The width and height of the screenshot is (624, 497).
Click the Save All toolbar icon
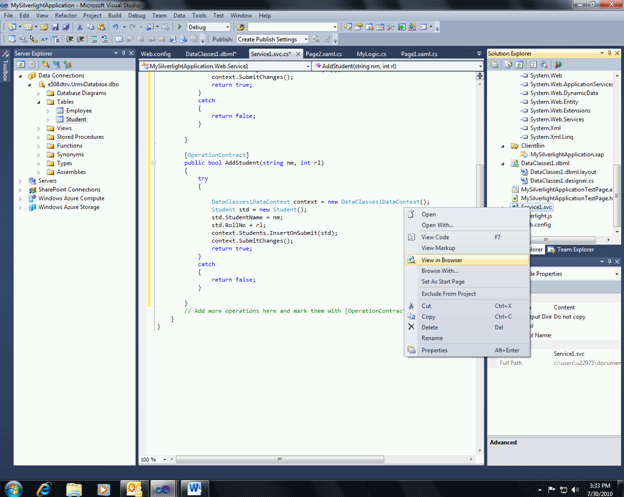[x=68, y=28]
